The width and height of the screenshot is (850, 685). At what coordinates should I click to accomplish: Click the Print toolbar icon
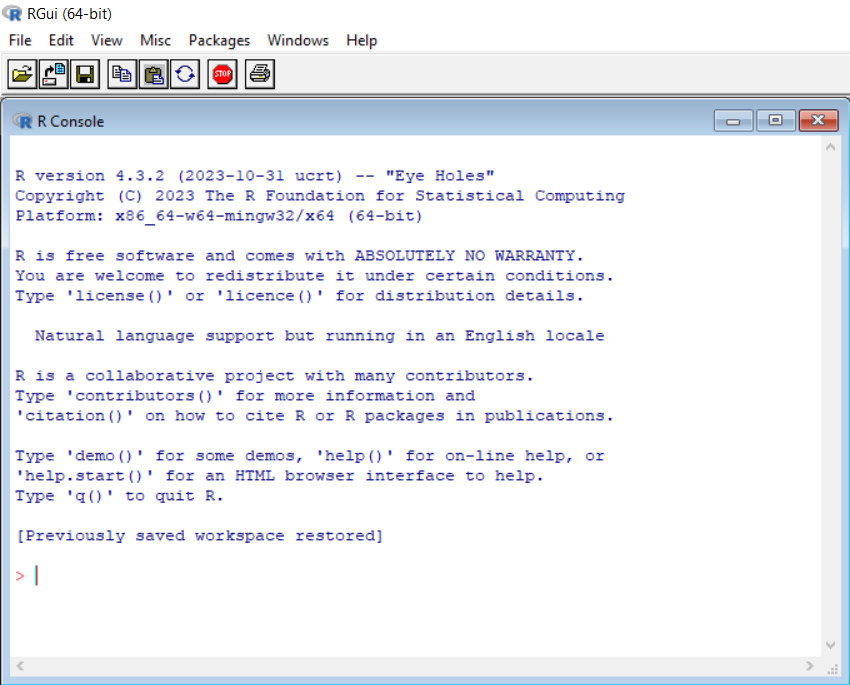coord(260,74)
